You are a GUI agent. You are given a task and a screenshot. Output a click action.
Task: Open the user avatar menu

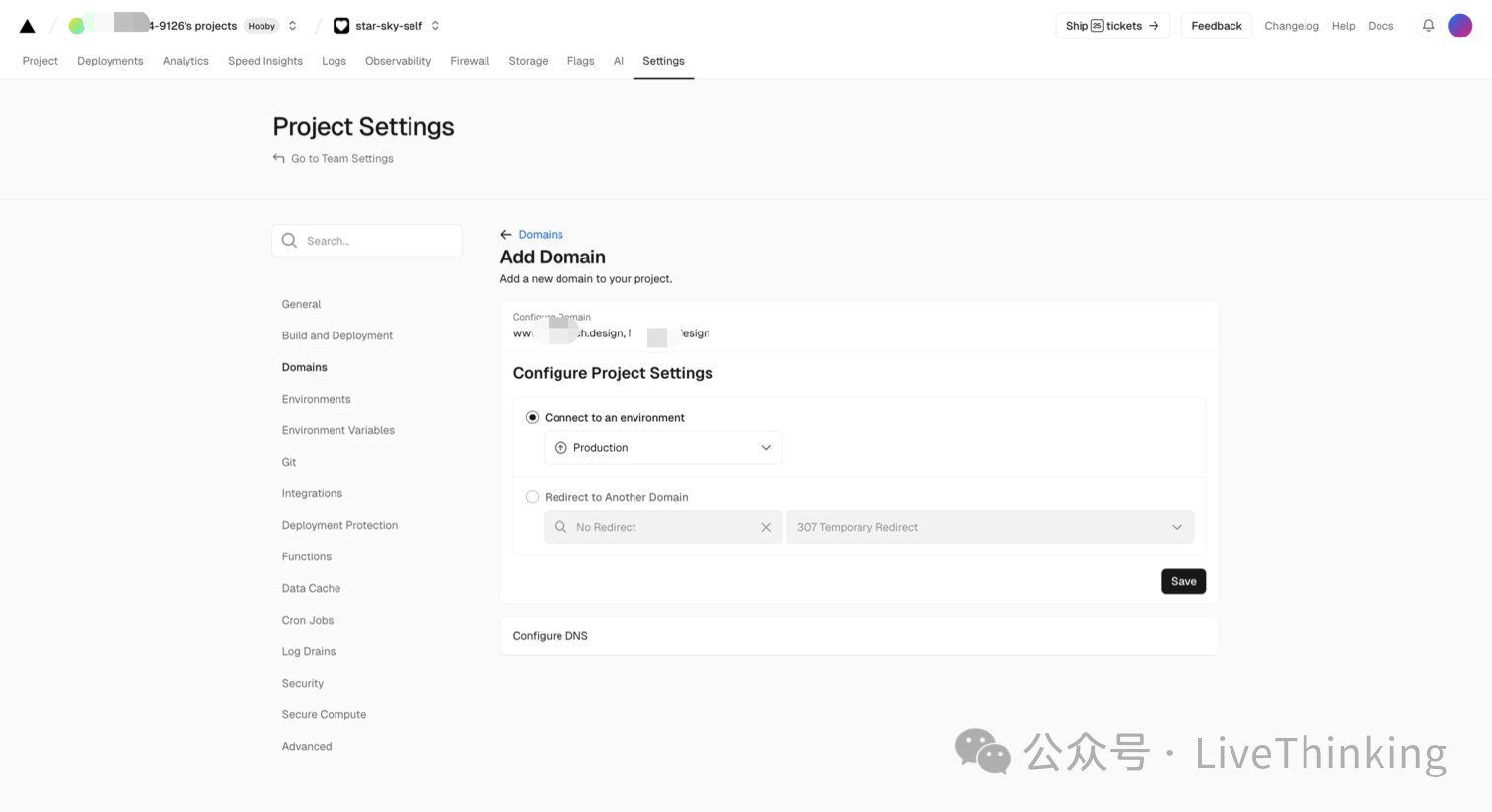(x=1459, y=26)
